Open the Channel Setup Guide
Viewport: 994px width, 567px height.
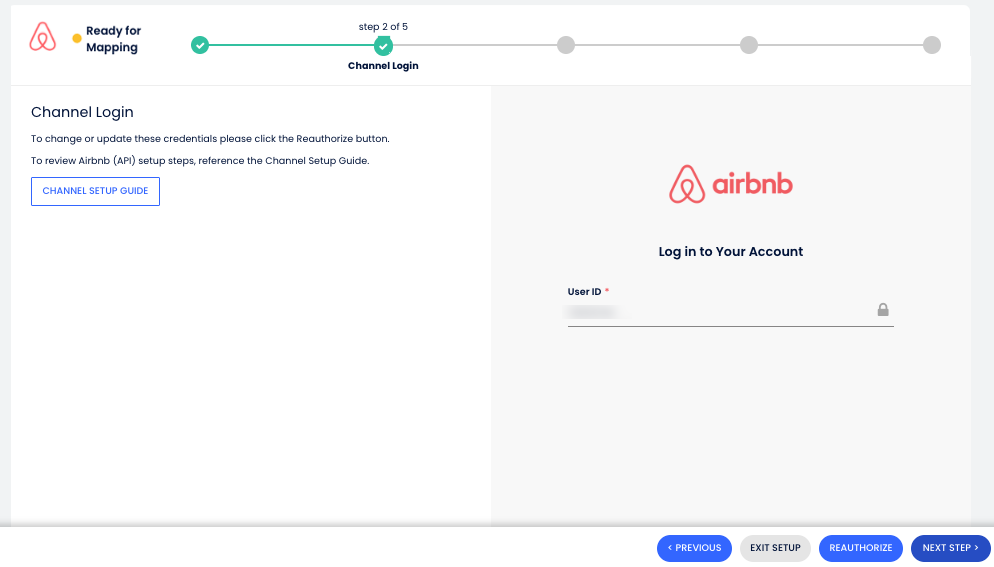95,191
